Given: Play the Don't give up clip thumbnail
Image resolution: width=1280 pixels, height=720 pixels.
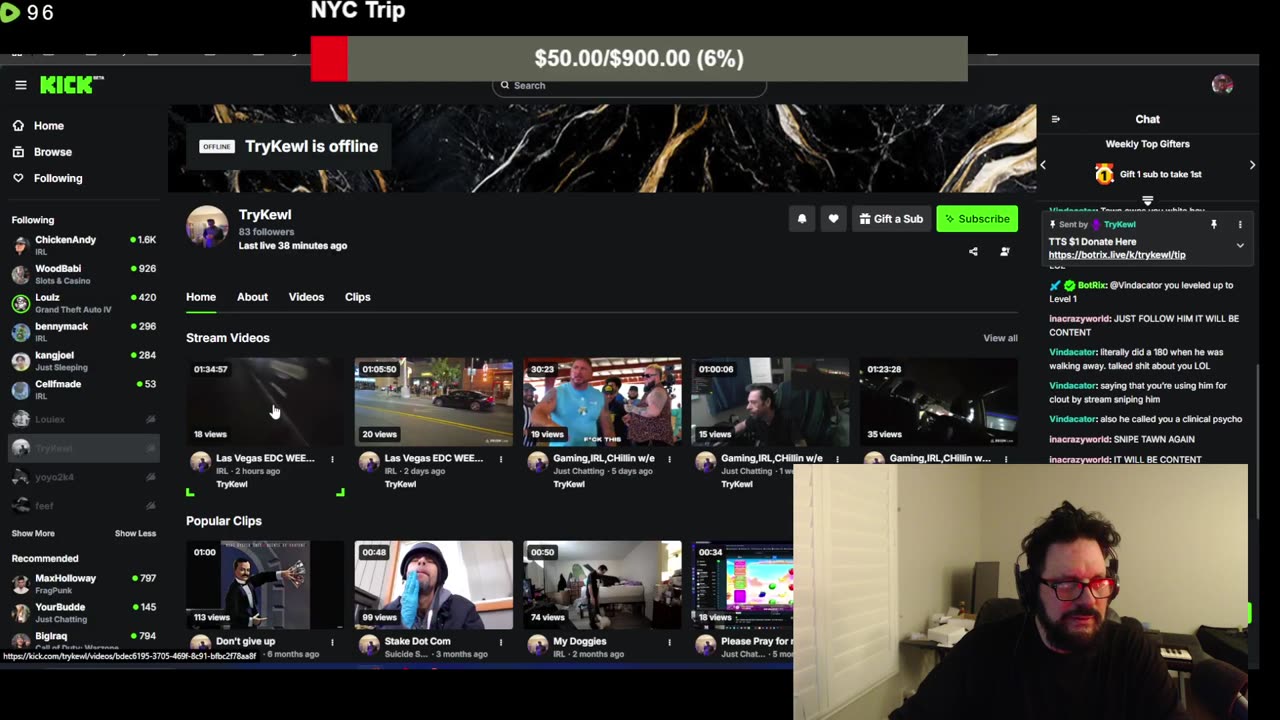Looking at the screenshot, I should [x=265, y=585].
